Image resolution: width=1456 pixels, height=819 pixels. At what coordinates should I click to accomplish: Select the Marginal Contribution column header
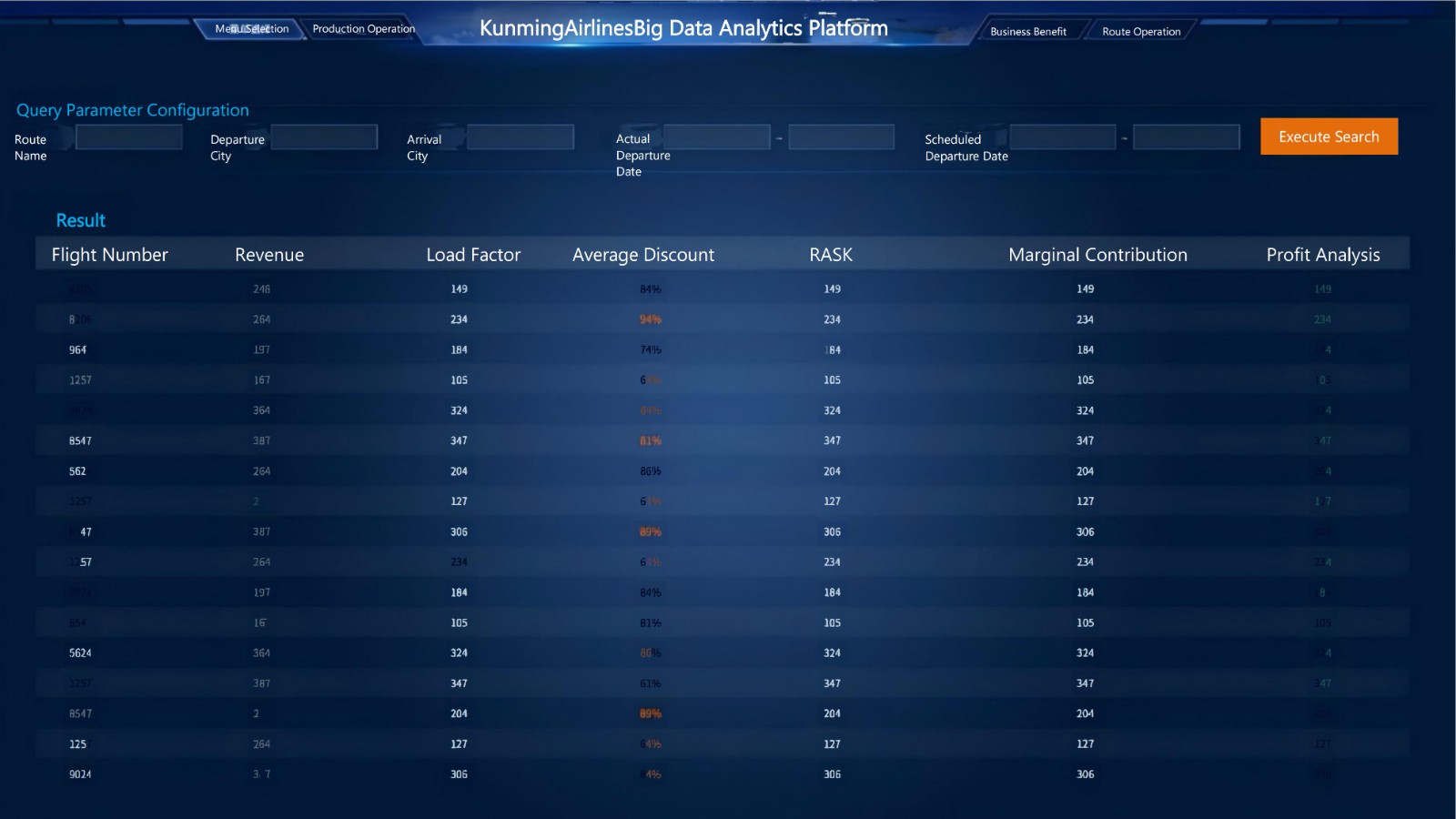tap(1097, 255)
